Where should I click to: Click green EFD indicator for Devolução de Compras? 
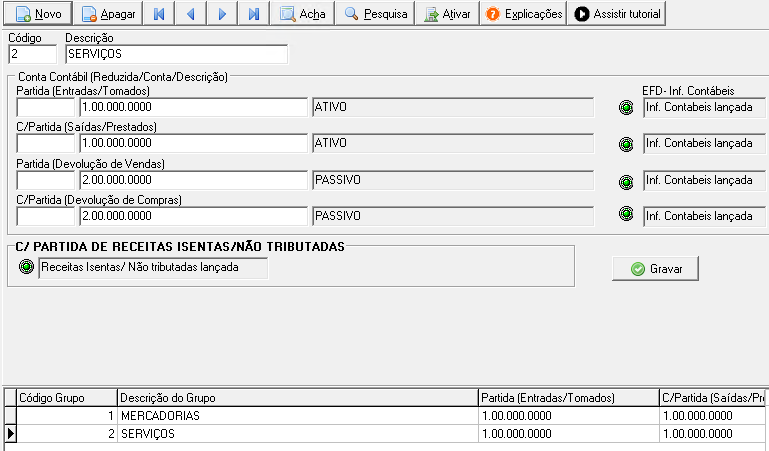626,213
